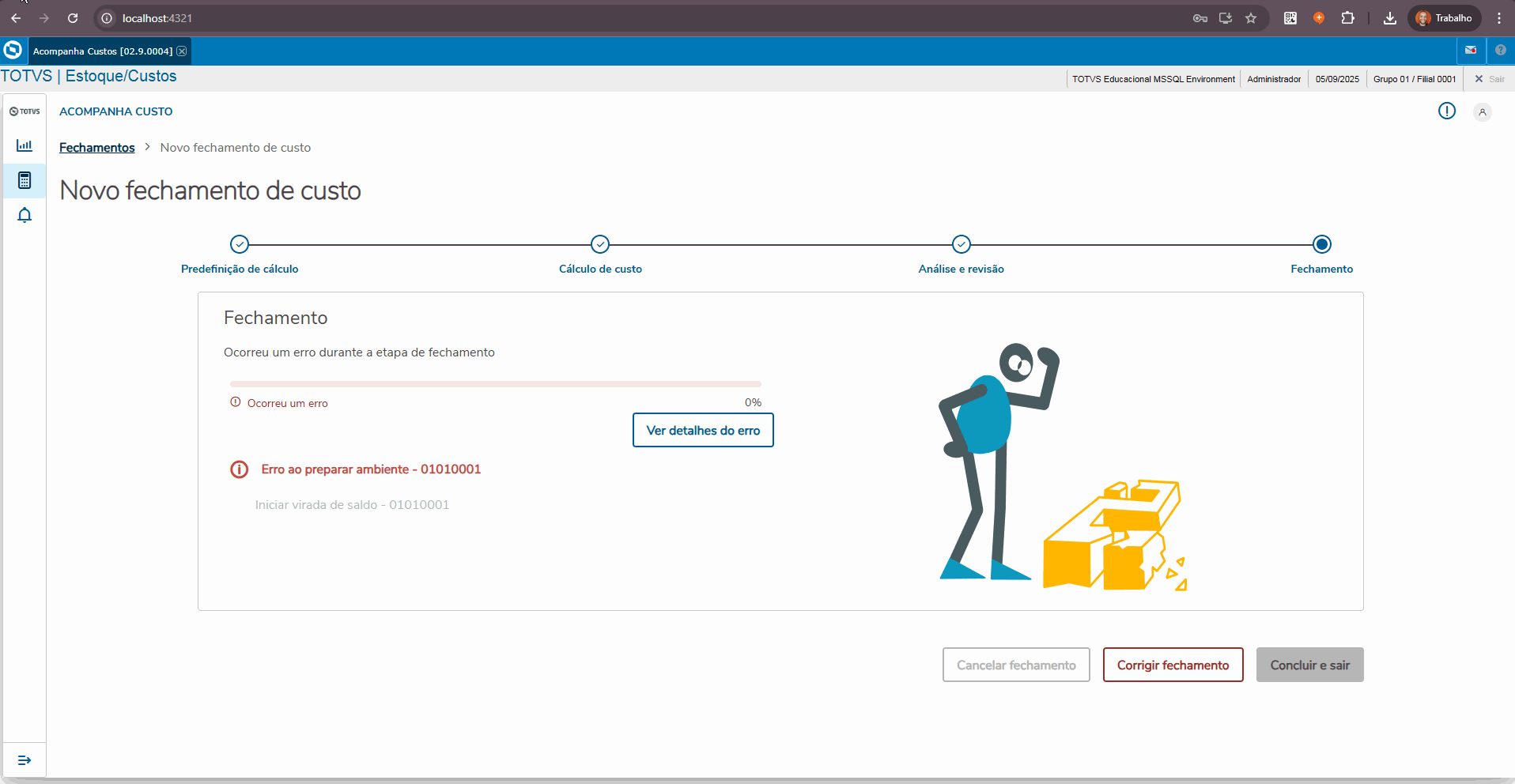
Task: Select the Cálculo de custo step
Action: tap(600, 244)
